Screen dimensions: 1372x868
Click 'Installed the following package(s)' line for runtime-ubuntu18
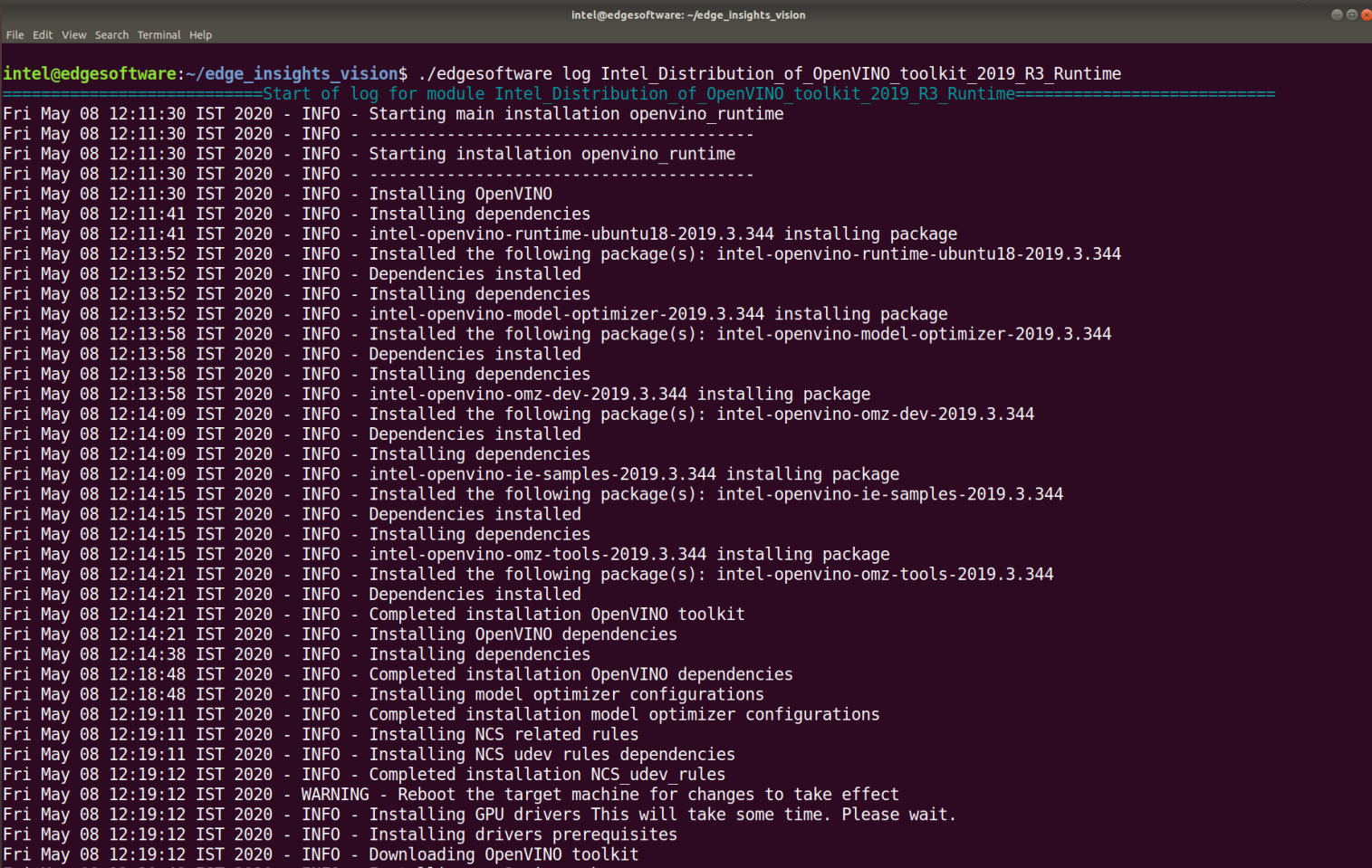coord(562,253)
